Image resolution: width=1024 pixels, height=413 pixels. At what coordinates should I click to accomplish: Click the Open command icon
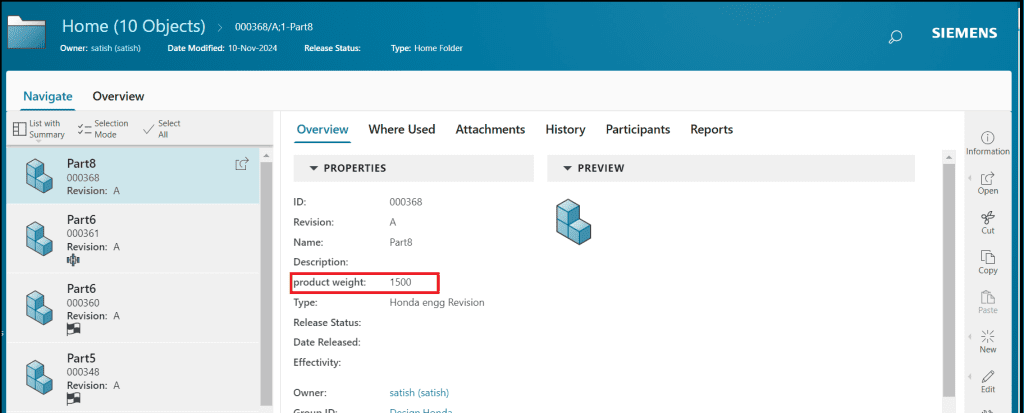(987, 178)
